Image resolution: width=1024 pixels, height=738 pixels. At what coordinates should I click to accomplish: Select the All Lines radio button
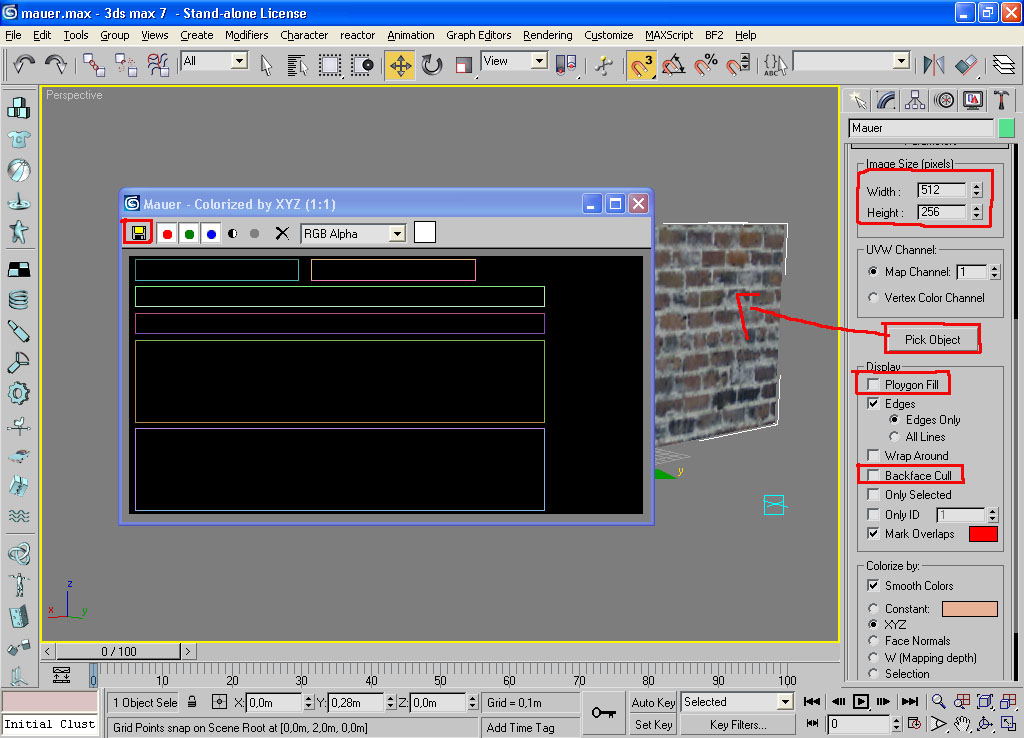(x=894, y=436)
